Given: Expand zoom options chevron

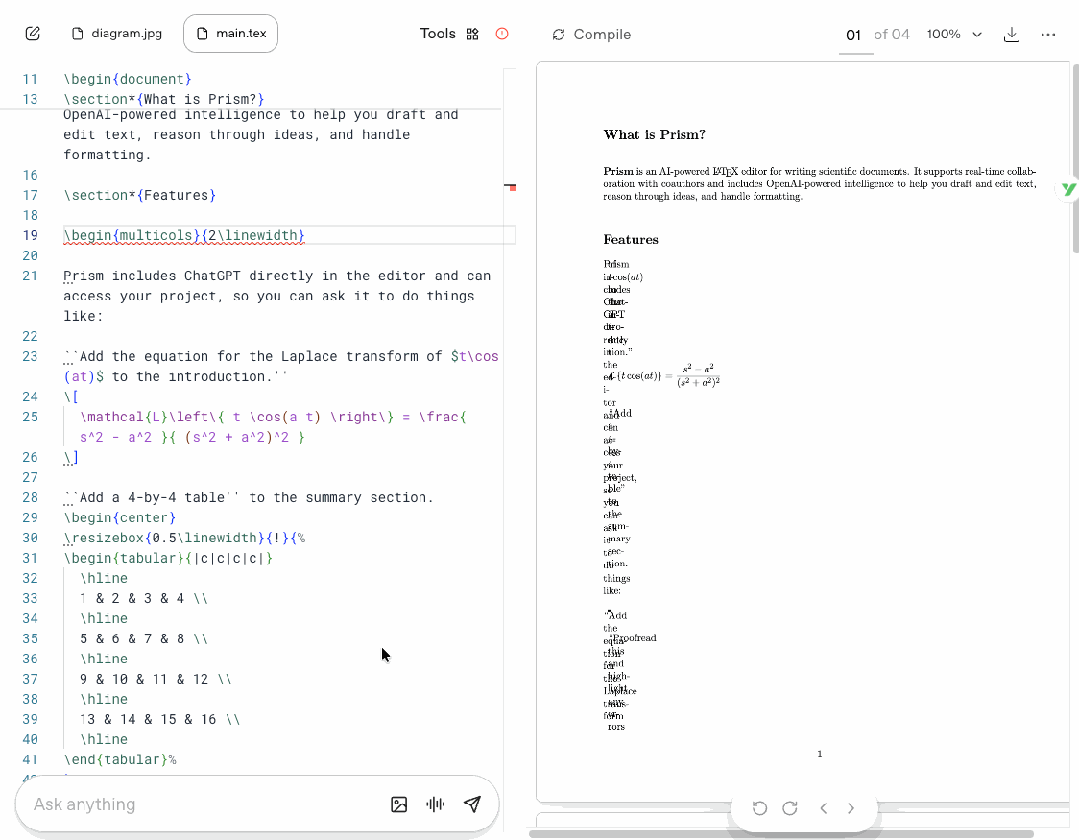Looking at the screenshot, I should 976,34.
